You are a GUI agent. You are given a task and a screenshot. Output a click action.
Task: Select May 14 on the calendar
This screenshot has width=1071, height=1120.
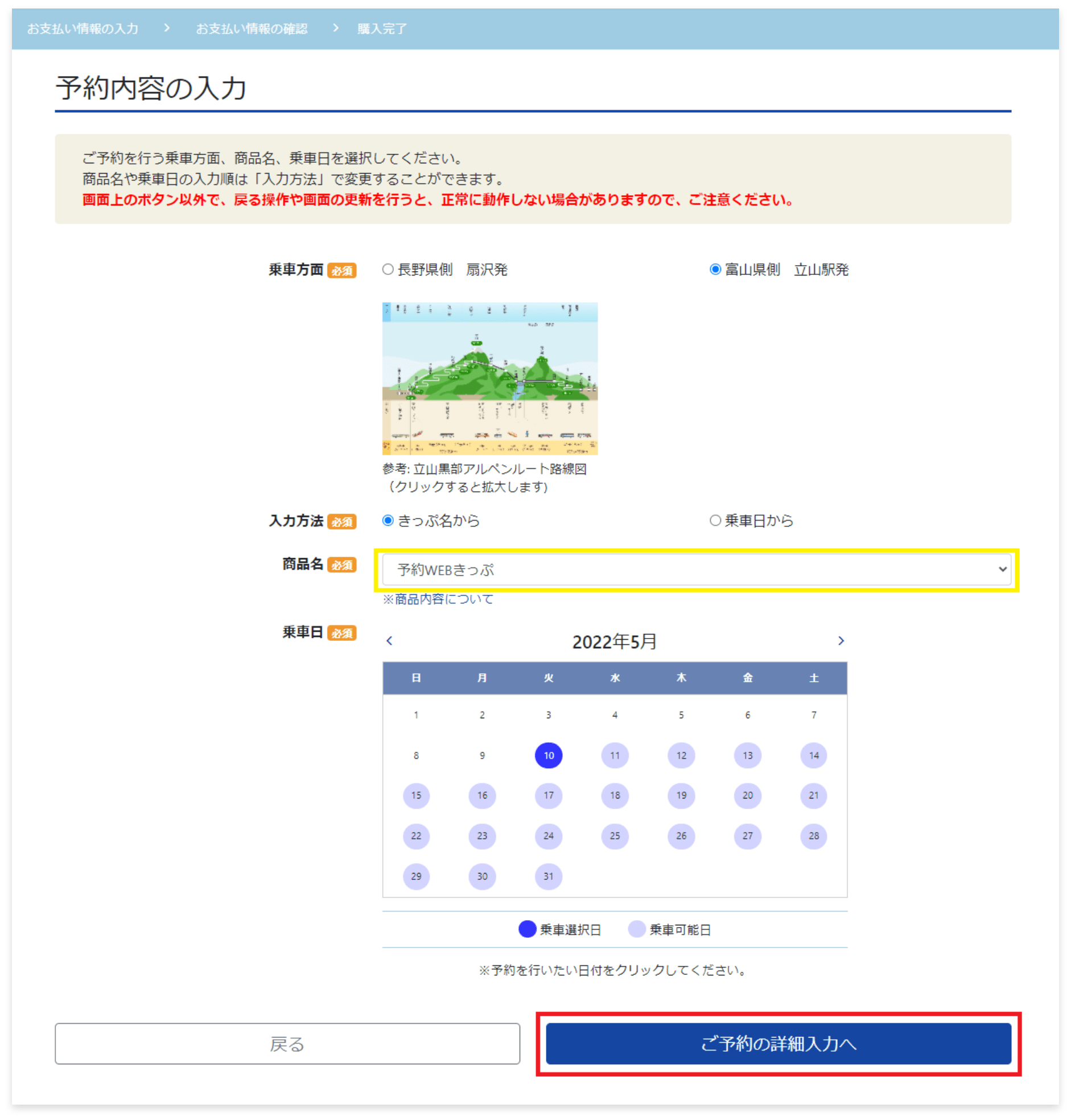coord(814,755)
